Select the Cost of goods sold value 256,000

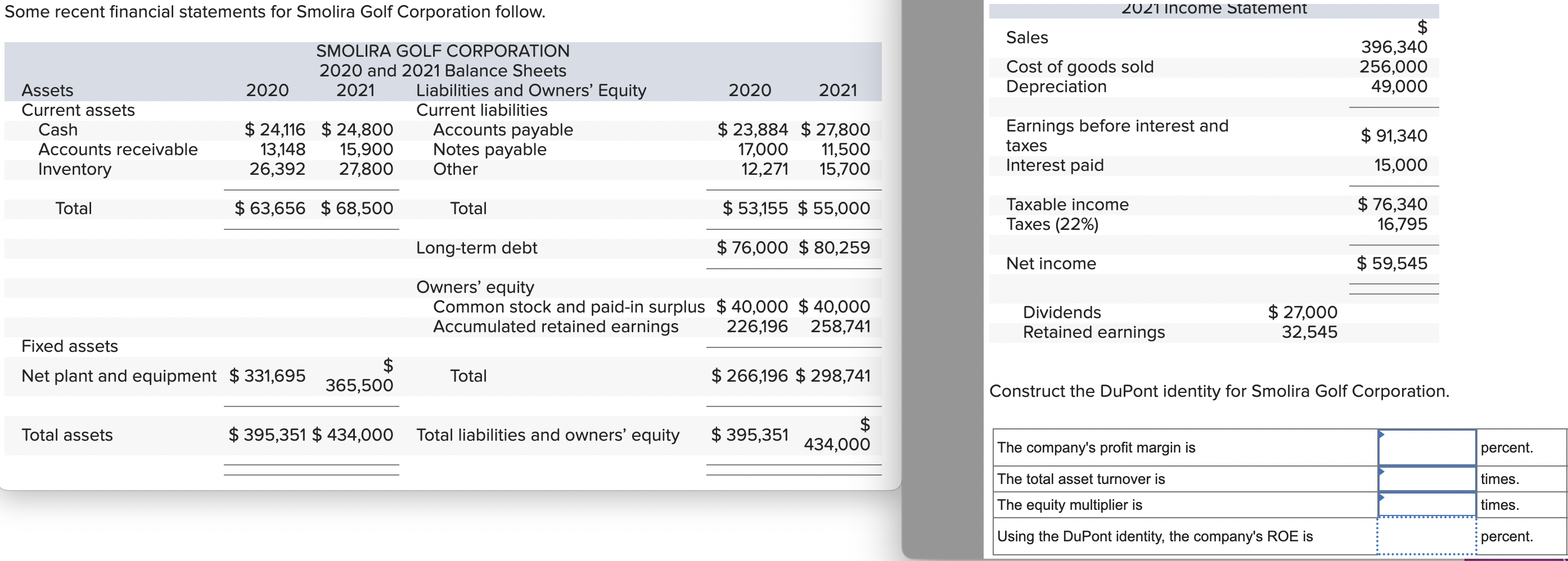pyautogui.click(x=1393, y=66)
